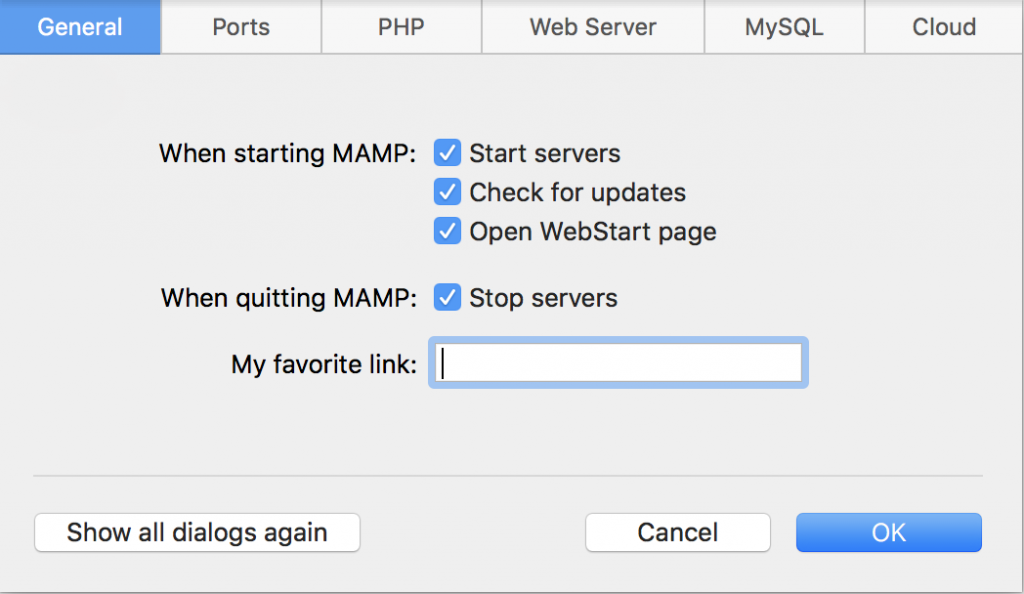Click the "Open WebStart page" label text
1024x594 pixels.
point(593,232)
